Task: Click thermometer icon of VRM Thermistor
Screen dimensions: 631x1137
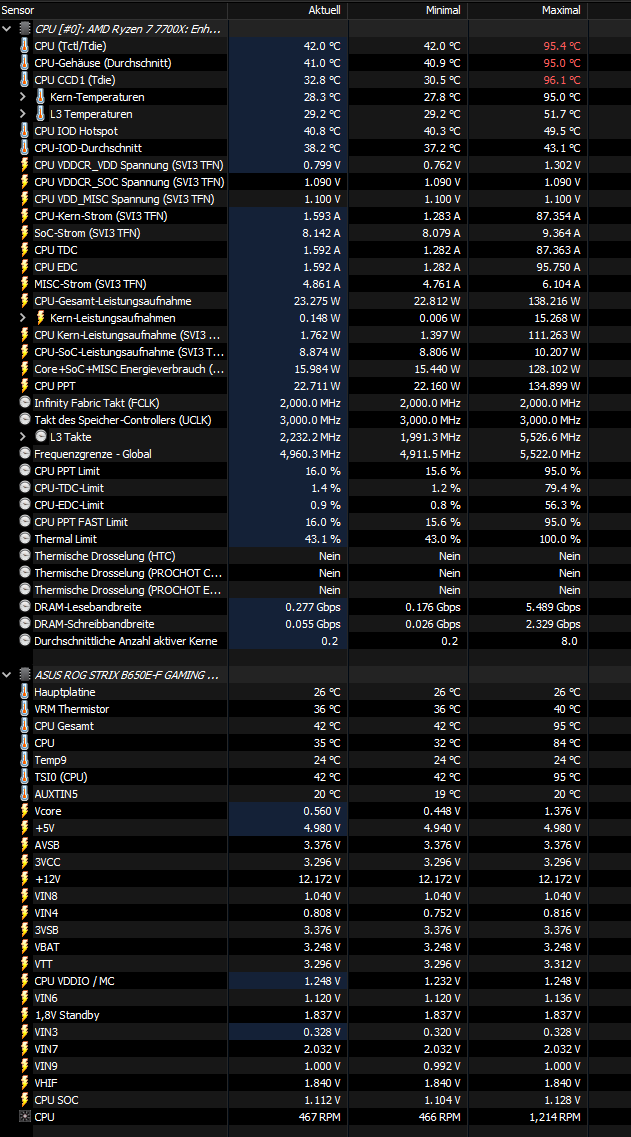Action: tap(25, 708)
